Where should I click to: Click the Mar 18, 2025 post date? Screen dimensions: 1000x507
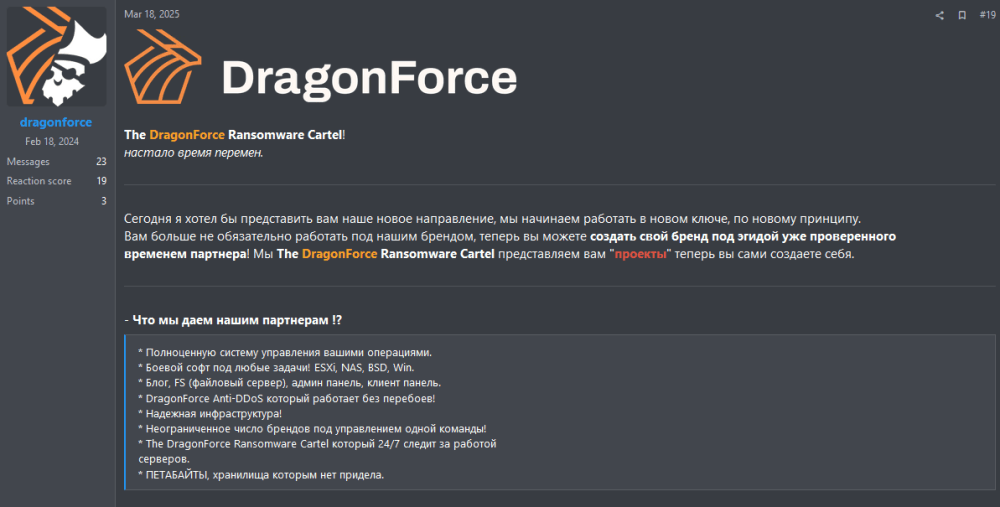point(152,14)
